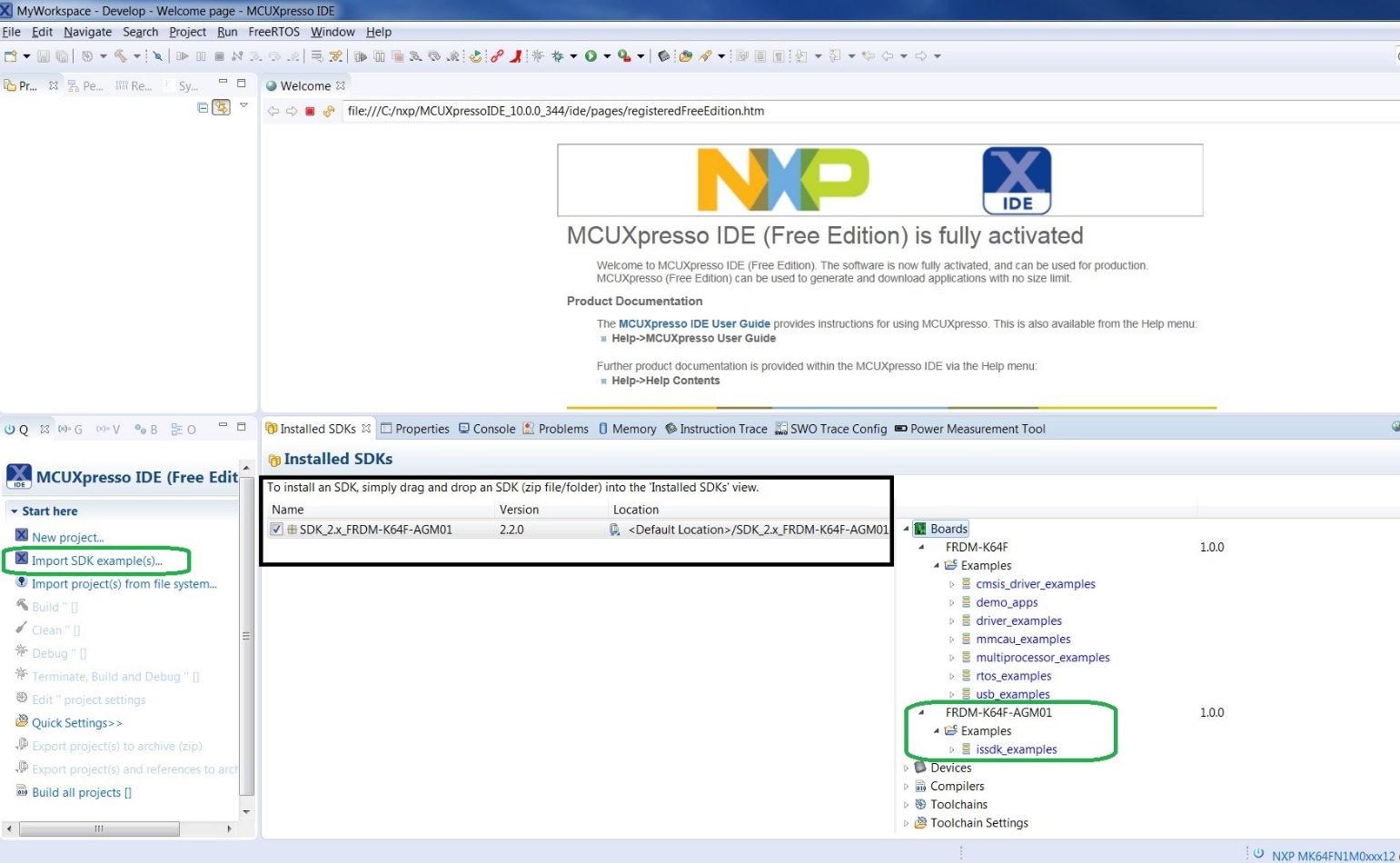Click the green Run button in toolbar
The height and width of the screenshot is (863, 1400).
[591, 56]
